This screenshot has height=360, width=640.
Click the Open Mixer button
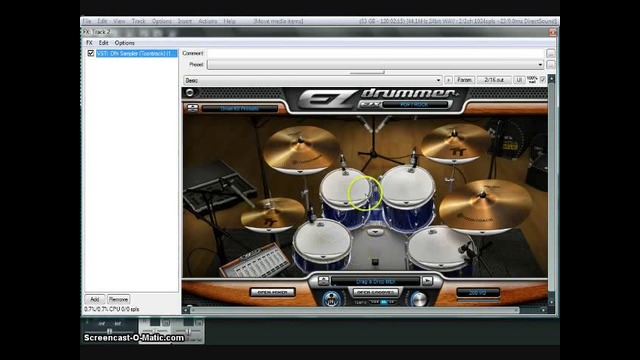273,292
